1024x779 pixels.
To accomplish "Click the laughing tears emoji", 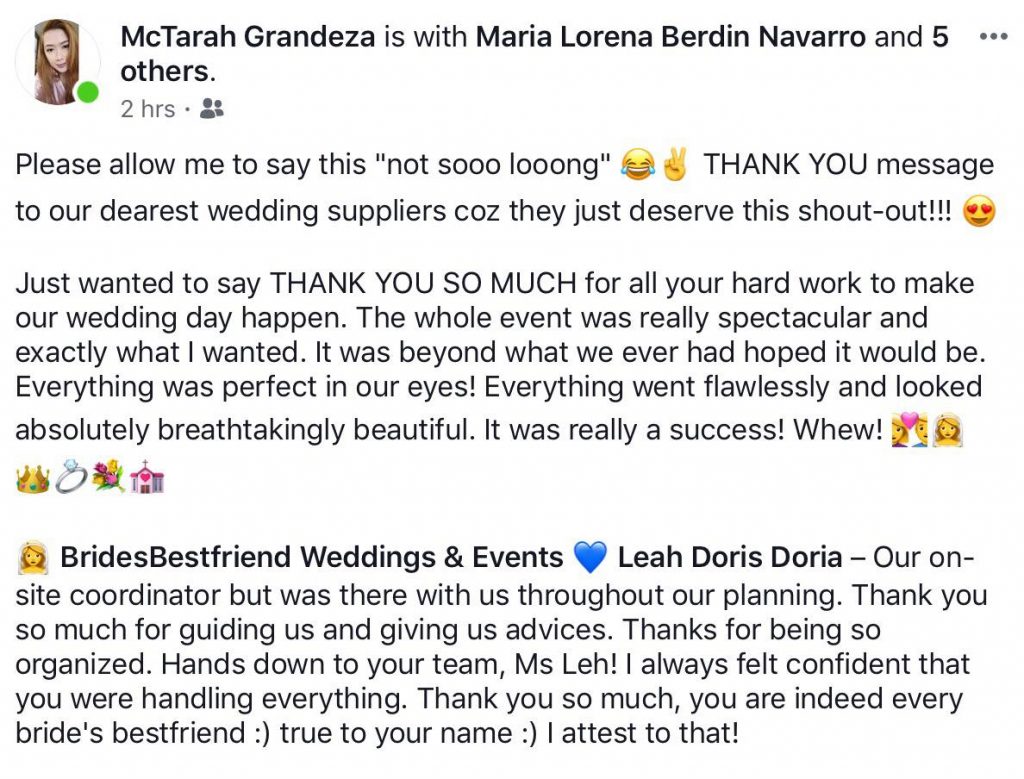I will coord(637,164).
